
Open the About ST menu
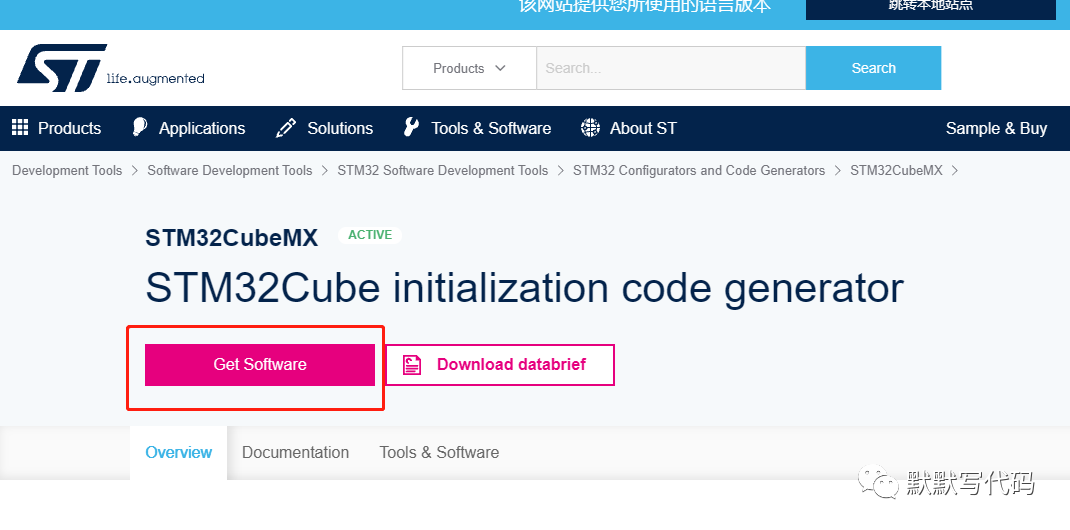644,128
